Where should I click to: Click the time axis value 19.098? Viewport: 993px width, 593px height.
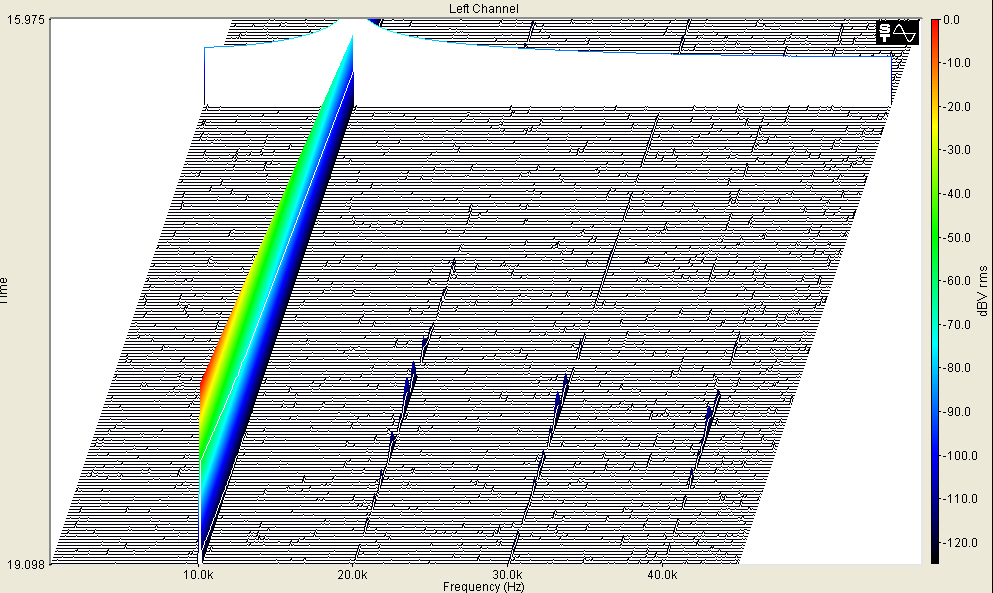26,564
